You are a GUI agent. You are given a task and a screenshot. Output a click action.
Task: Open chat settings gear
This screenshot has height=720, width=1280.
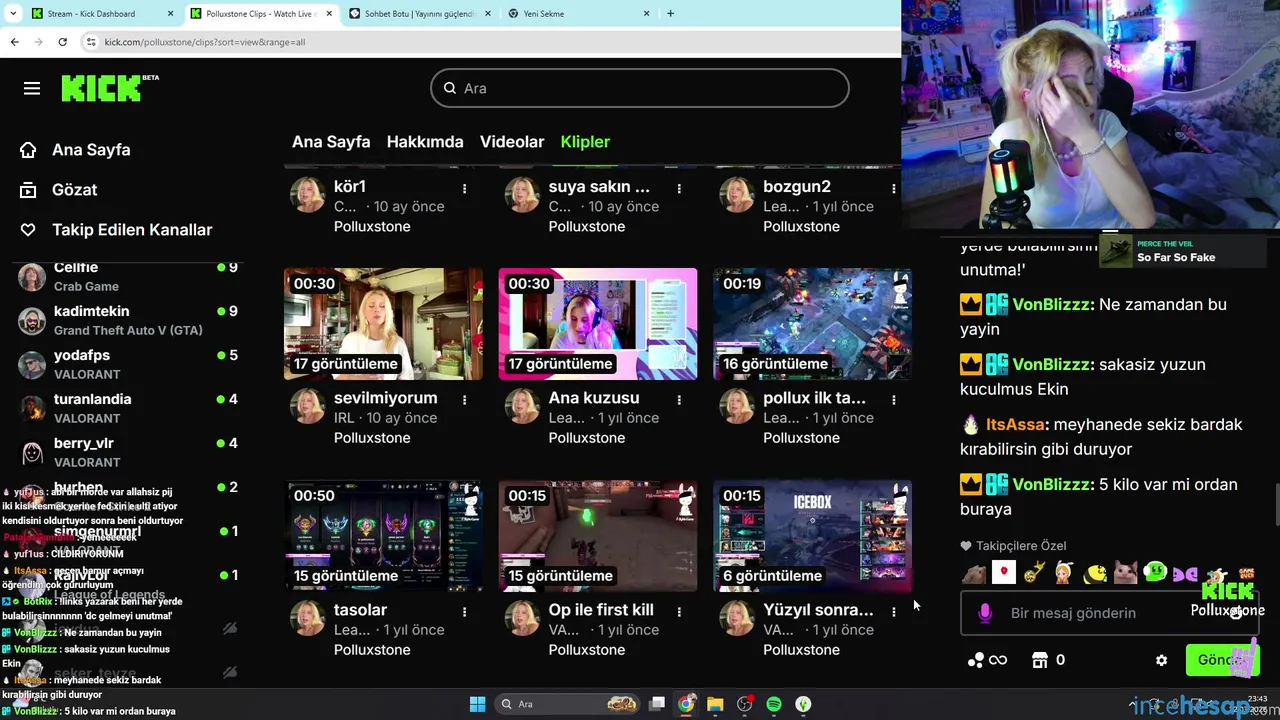click(x=1161, y=660)
